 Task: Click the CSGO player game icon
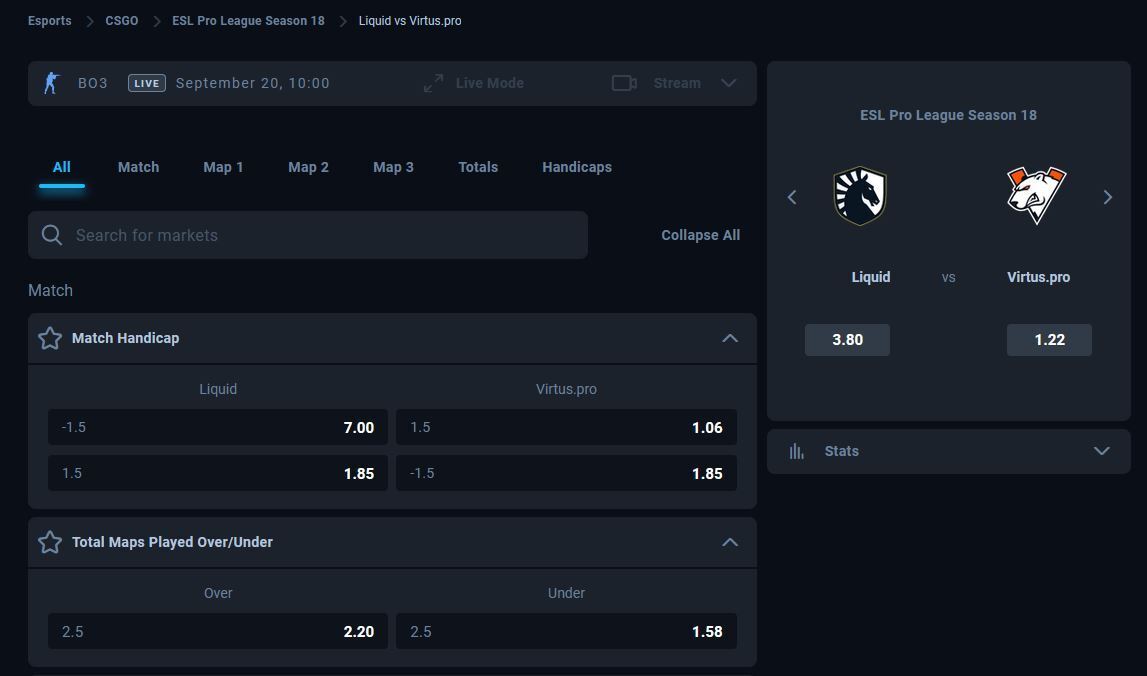51,83
